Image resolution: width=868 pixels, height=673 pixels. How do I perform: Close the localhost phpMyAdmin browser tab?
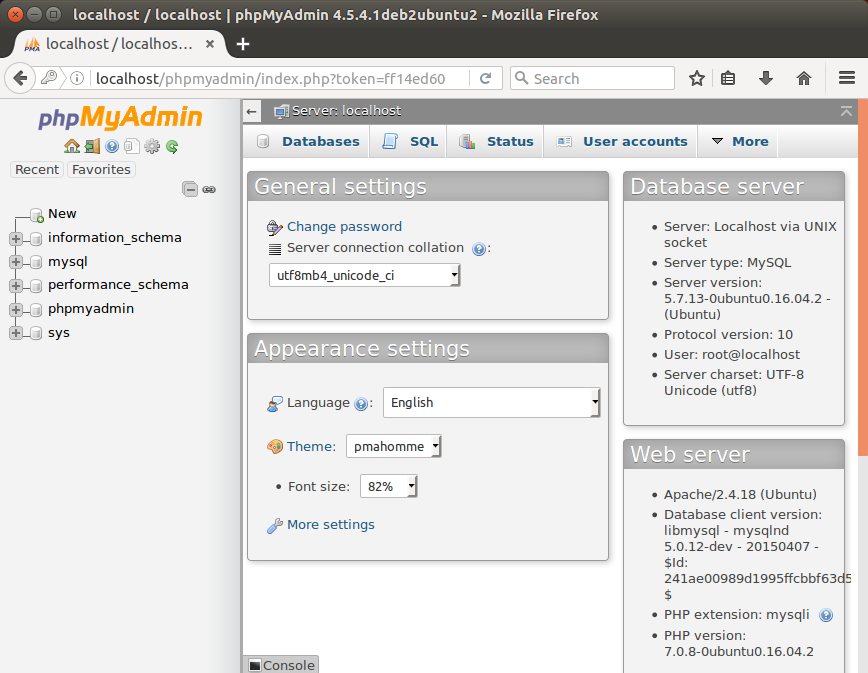pyautogui.click(x=210, y=44)
